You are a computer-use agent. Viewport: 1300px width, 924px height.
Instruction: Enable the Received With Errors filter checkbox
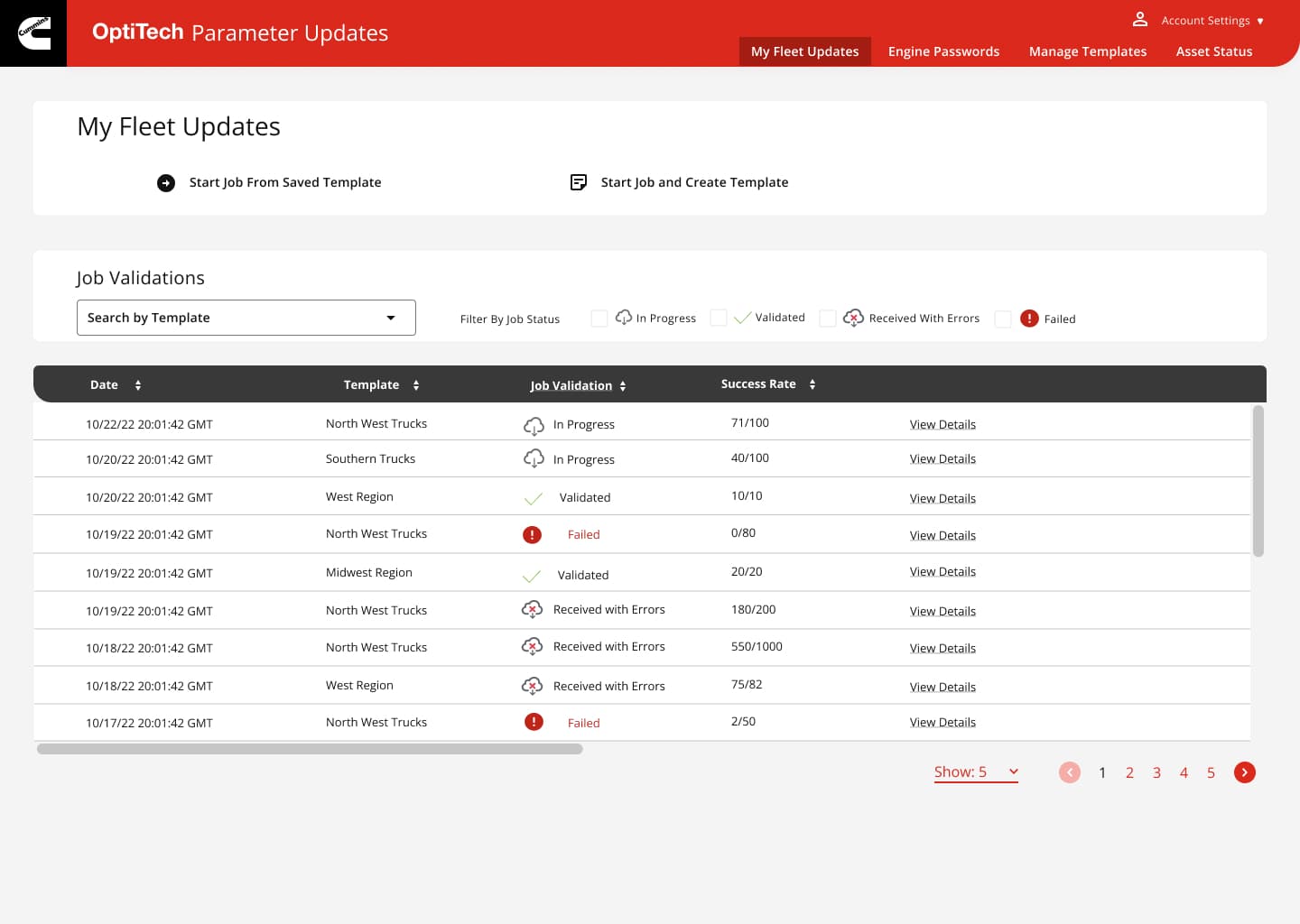coord(827,319)
